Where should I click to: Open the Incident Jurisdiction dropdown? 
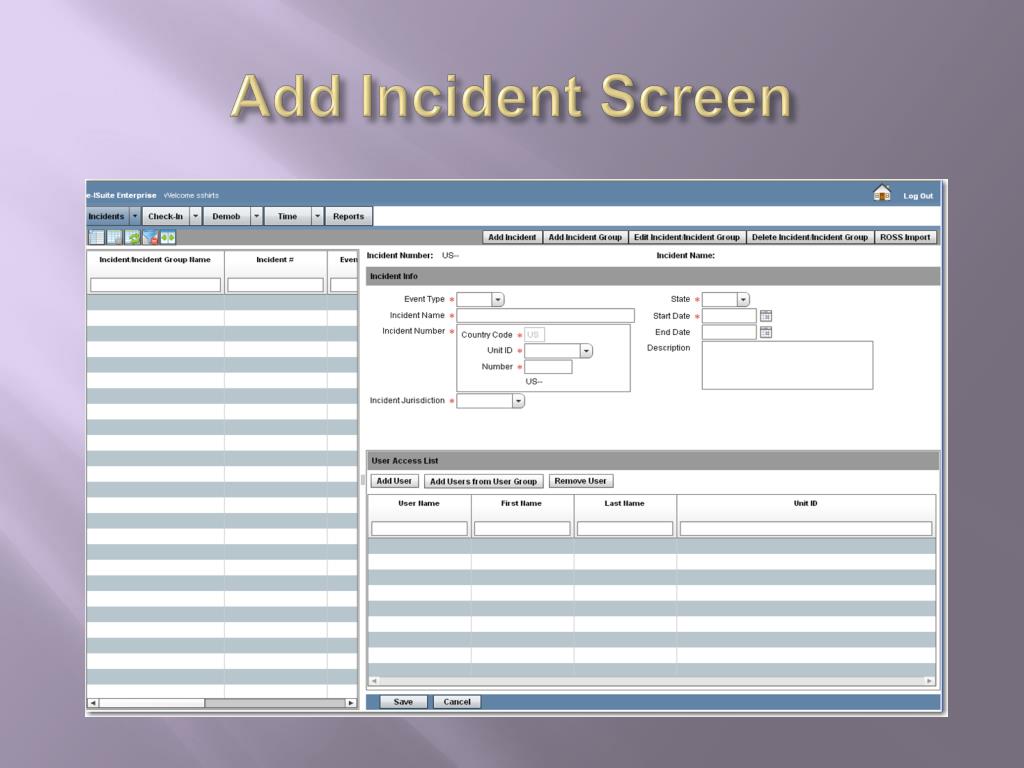tap(518, 401)
